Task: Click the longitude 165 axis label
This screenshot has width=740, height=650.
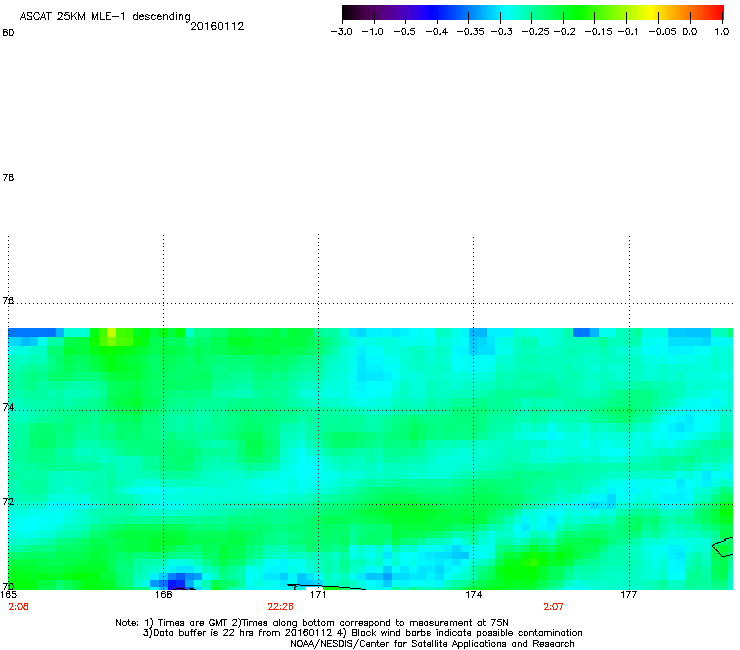Action: [x=8, y=595]
